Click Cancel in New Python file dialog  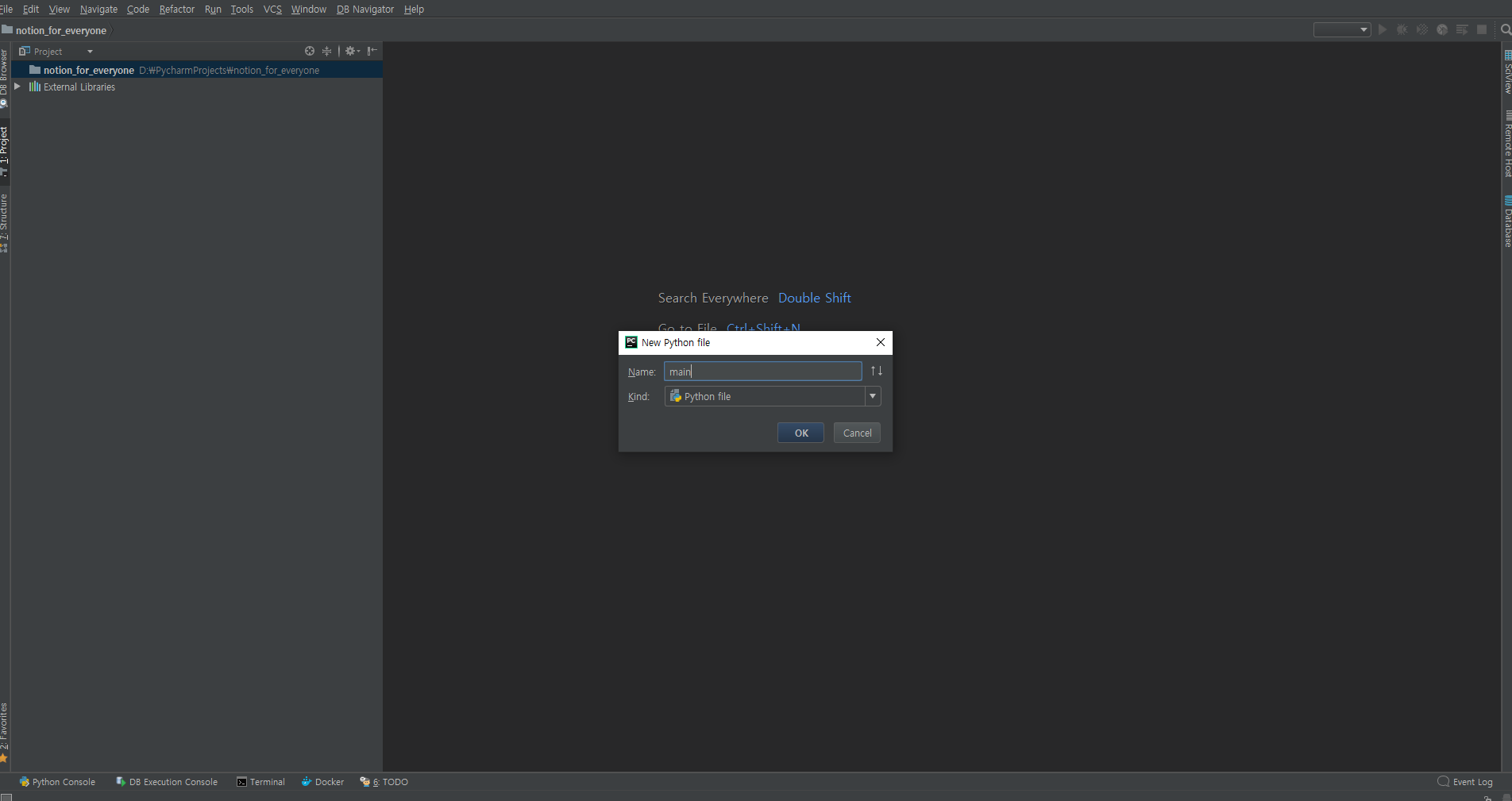point(857,433)
